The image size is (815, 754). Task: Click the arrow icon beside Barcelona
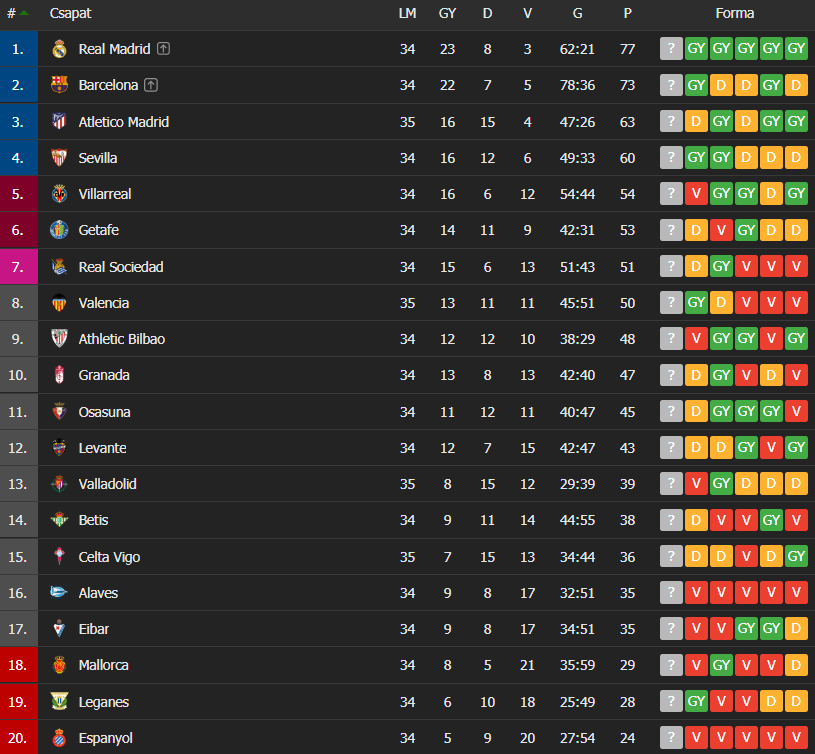pos(151,85)
